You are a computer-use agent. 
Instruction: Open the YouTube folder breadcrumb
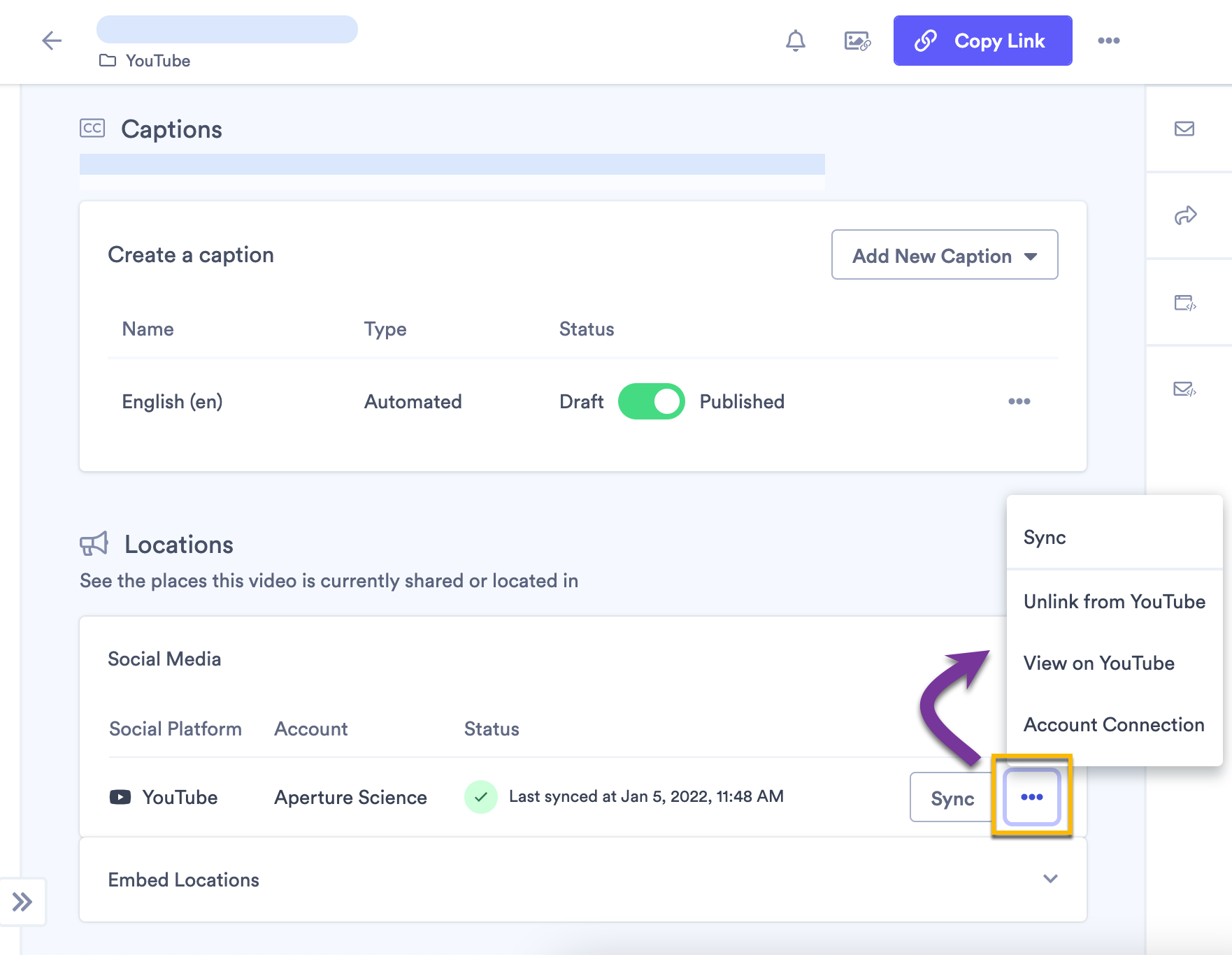(145, 61)
